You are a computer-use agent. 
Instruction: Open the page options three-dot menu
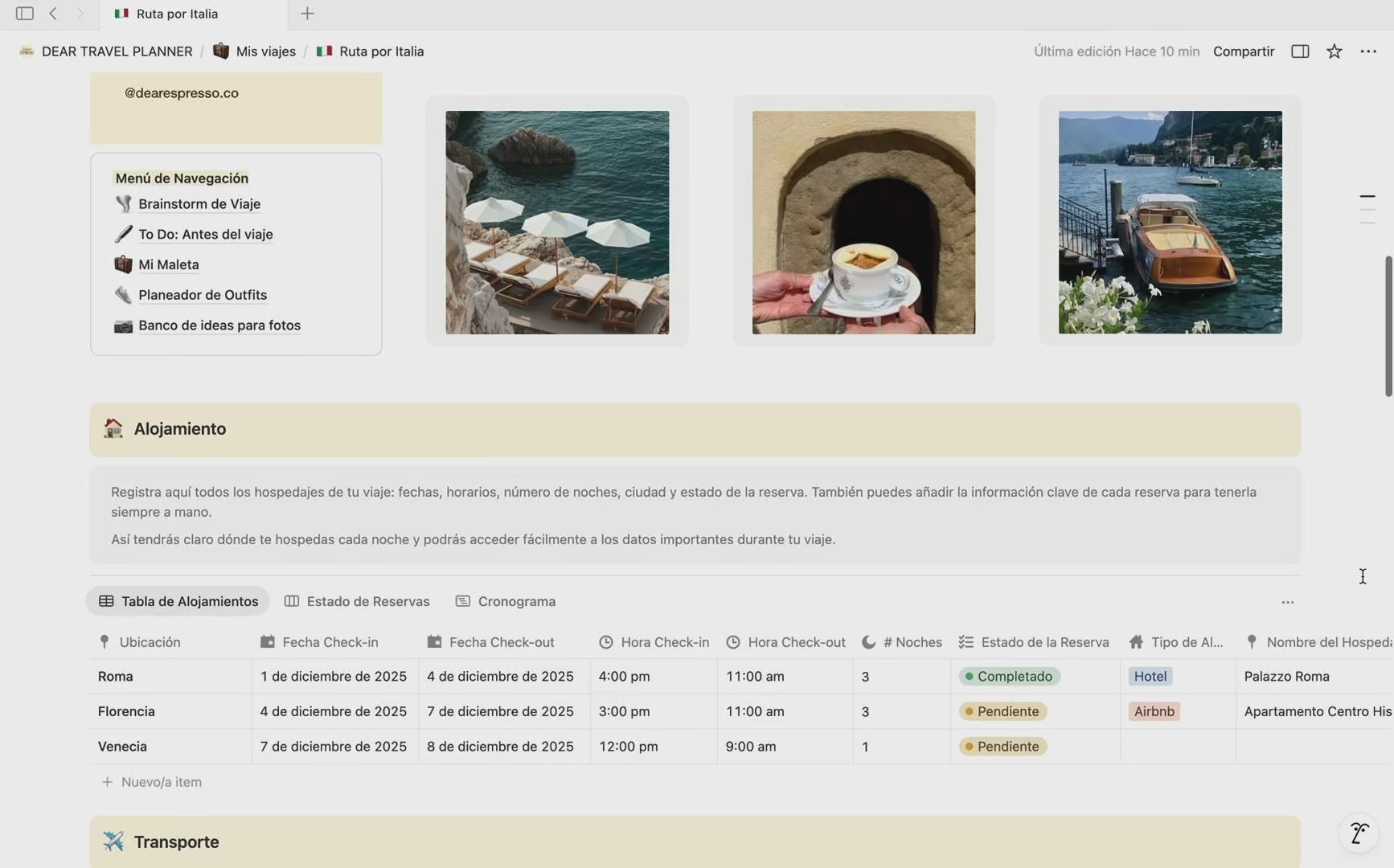click(1368, 51)
